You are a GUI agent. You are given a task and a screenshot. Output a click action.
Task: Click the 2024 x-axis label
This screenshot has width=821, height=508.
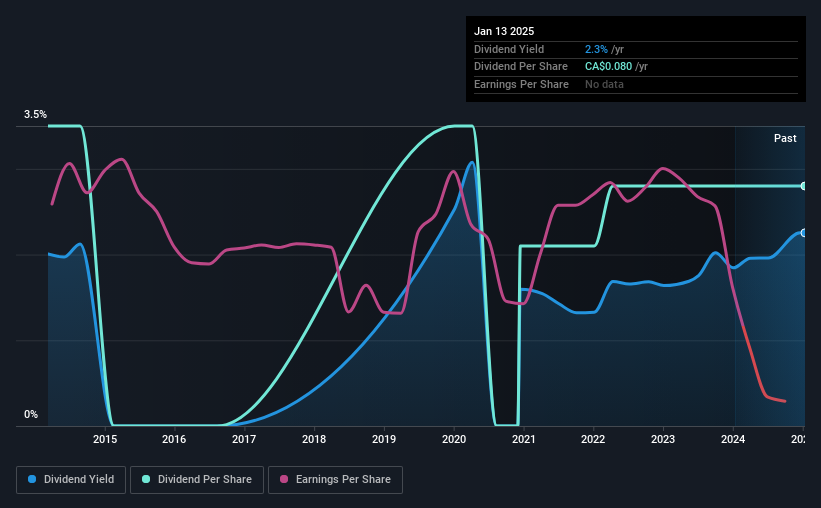coord(733,439)
